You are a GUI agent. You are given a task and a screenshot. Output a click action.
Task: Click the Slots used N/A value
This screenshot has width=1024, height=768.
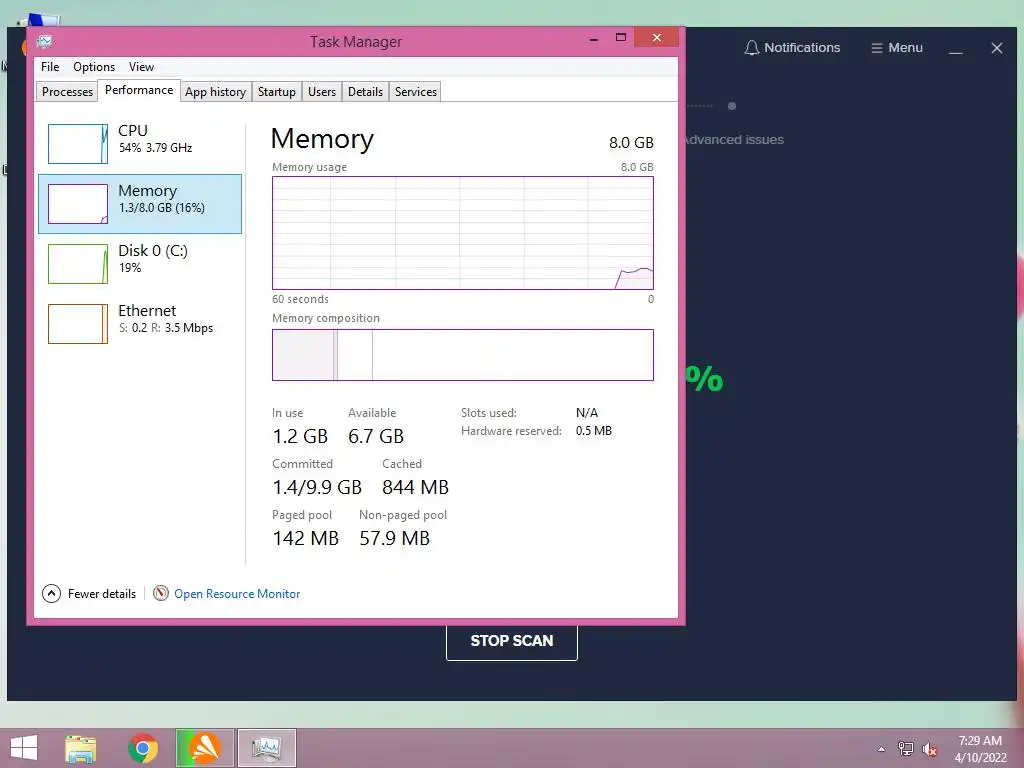click(x=586, y=413)
